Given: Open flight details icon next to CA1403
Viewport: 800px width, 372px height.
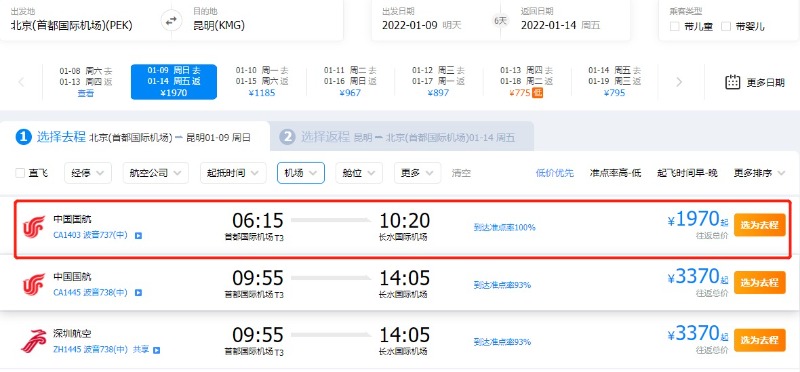Looking at the screenshot, I should (x=138, y=236).
